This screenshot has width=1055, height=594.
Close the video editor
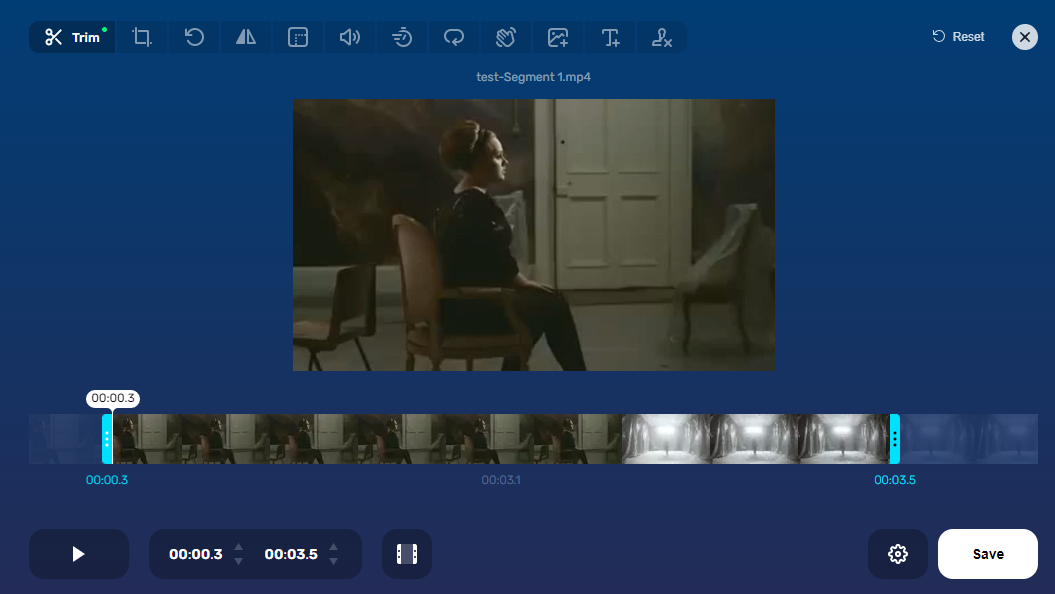(x=1025, y=37)
